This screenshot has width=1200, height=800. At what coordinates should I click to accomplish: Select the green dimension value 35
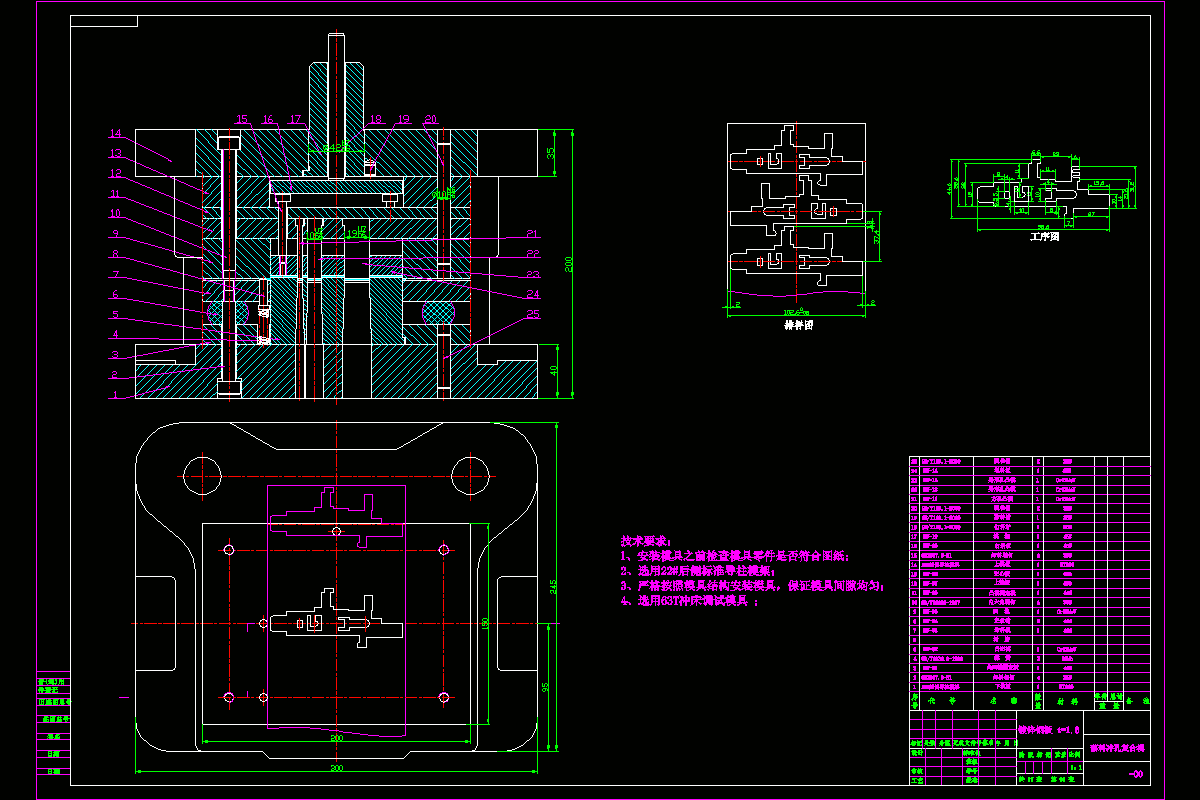point(550,153)
